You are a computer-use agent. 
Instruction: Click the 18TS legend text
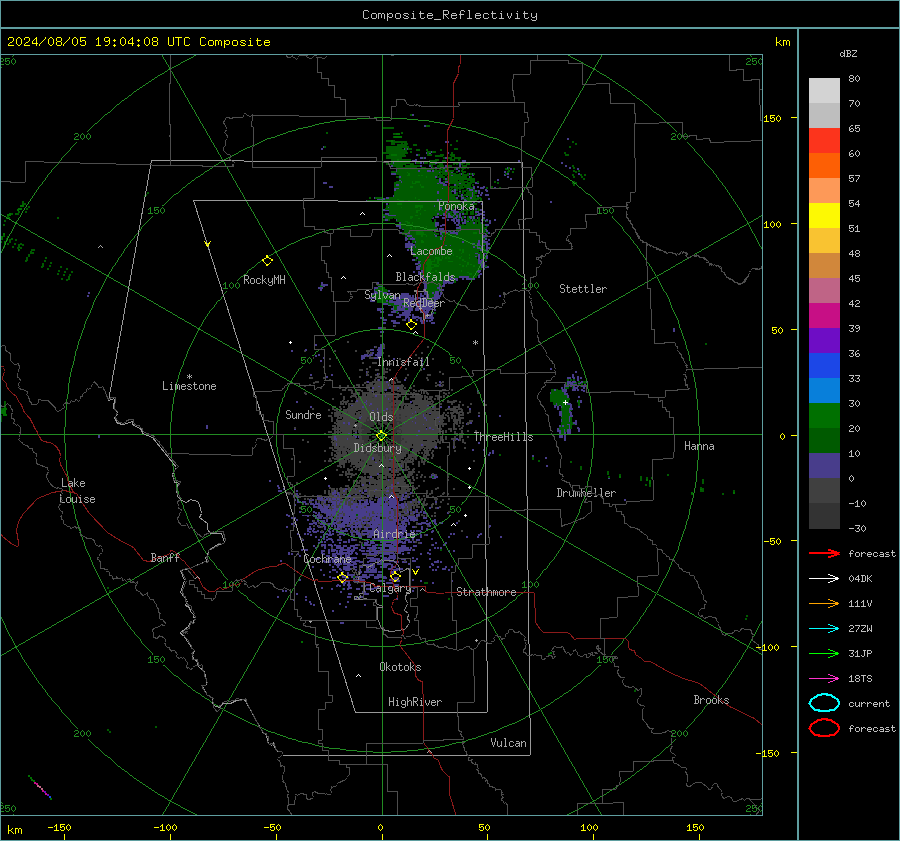(x=860, y=679)
